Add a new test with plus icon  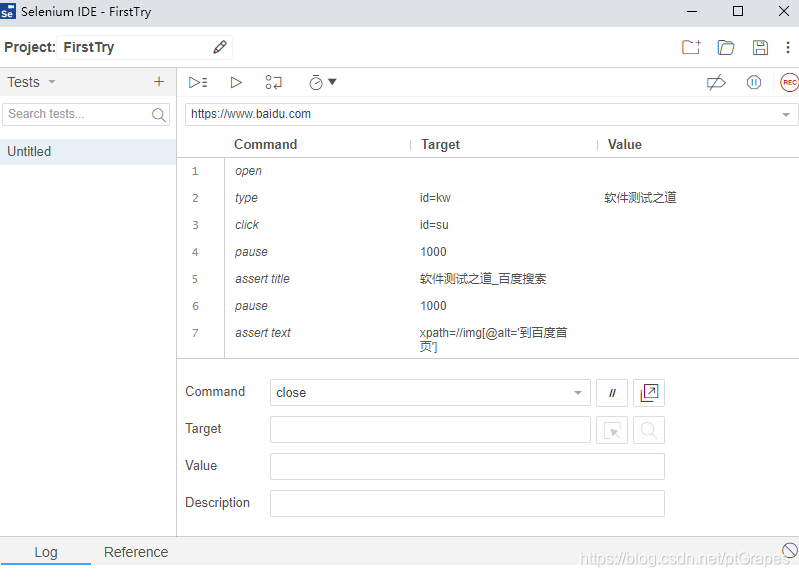[159, 82]
